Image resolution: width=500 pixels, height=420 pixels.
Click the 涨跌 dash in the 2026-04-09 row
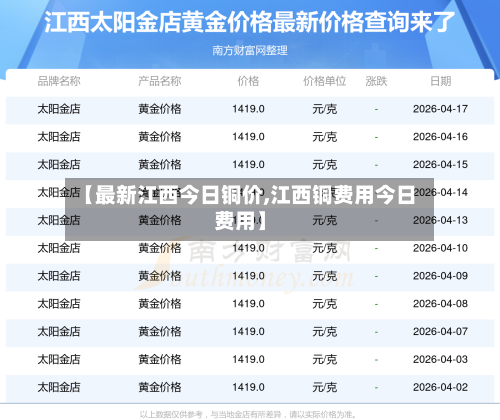pos(376,276)
